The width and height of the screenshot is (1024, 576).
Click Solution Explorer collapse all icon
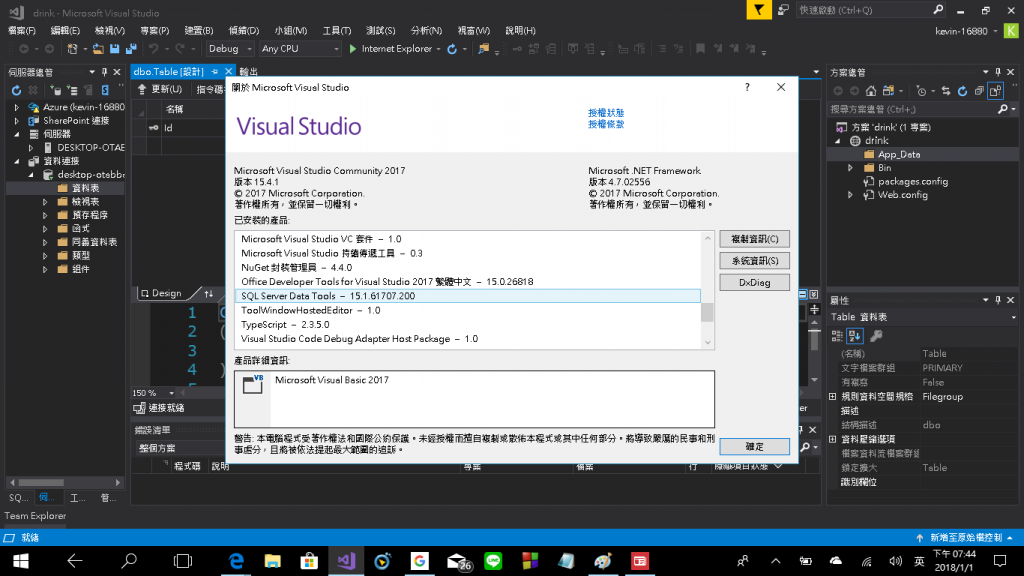[979, 91]
